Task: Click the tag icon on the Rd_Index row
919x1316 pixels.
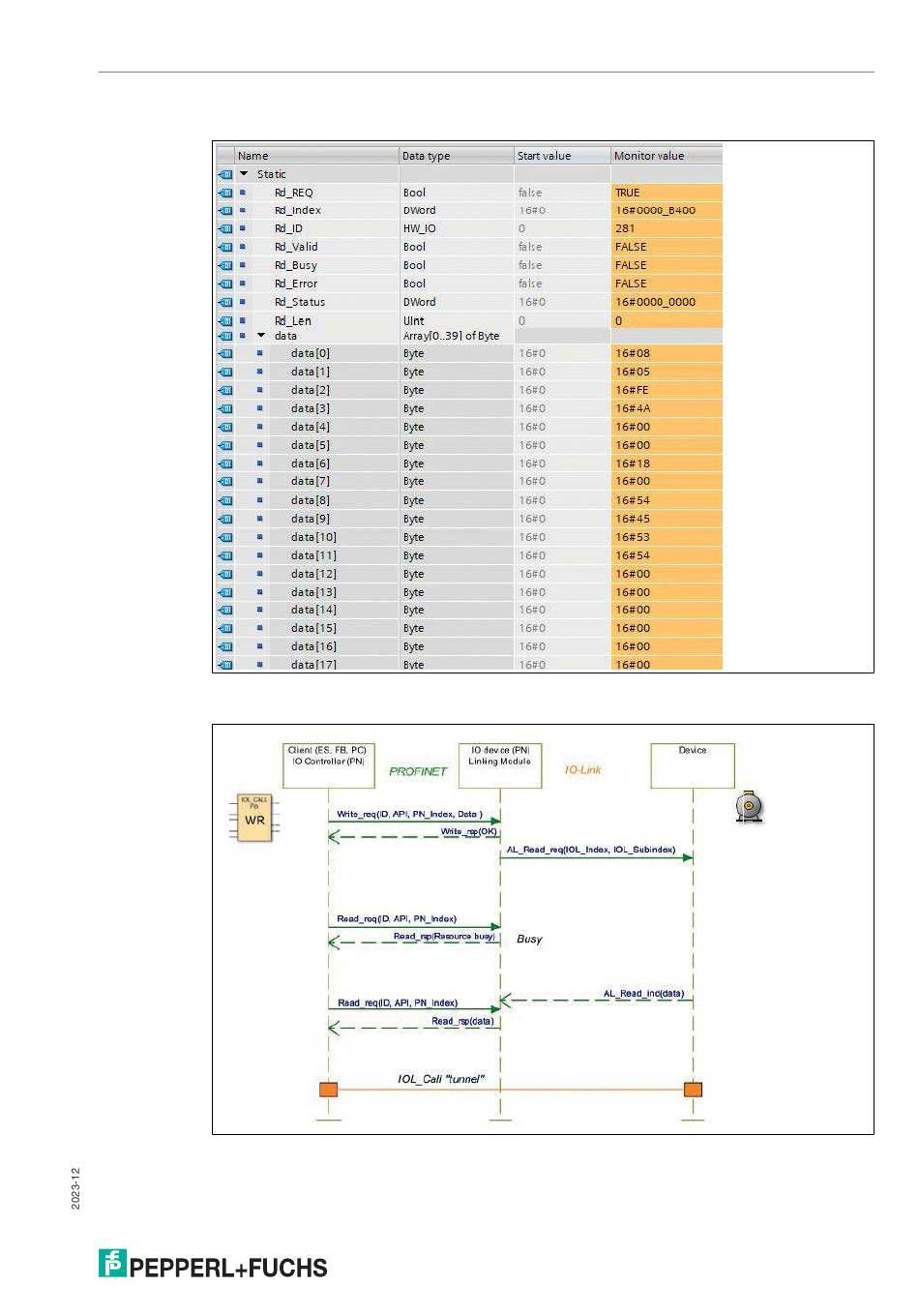Action: (225, 210)
